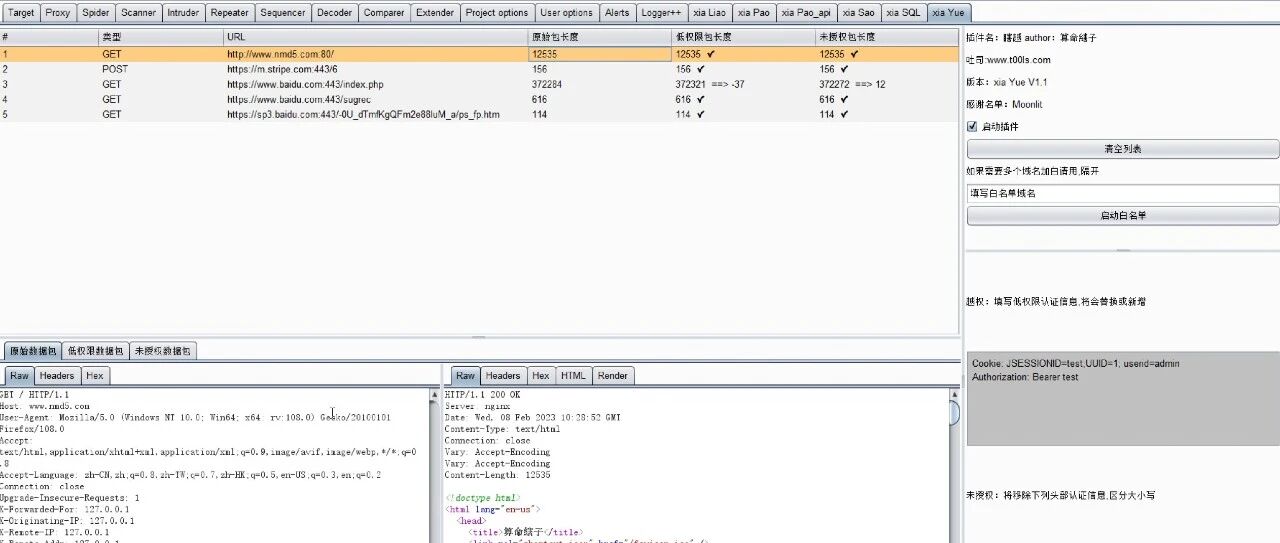Click the 启动白名单 button

[x=1123, y=216]
